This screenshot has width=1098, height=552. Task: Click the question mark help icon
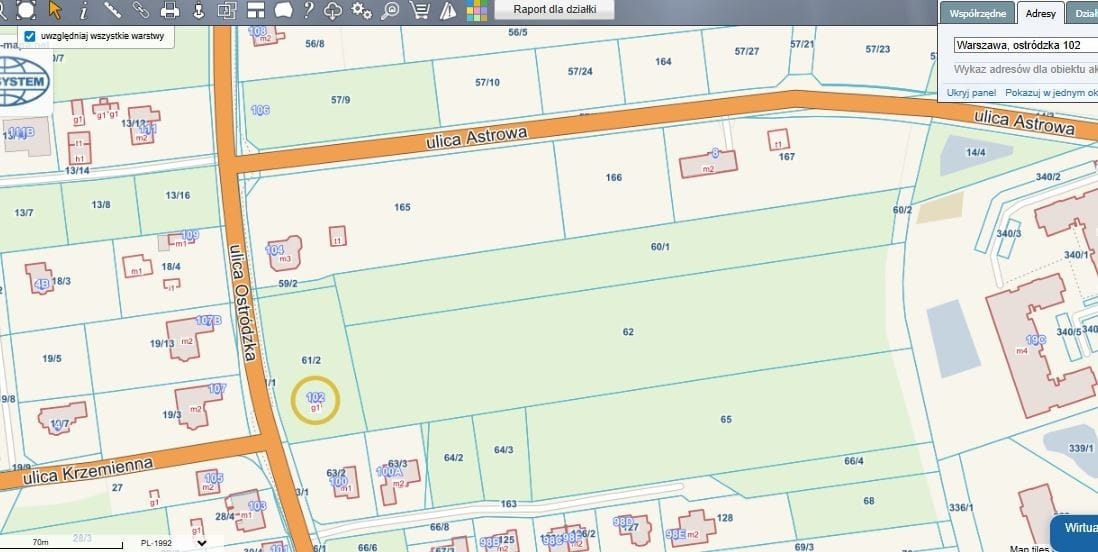coord(308,10)
